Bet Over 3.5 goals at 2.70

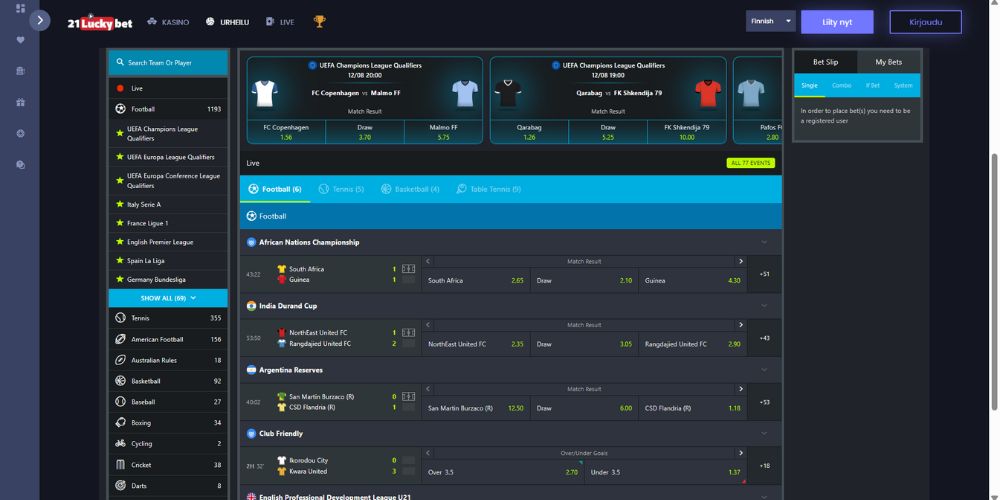click(x=503, y=472)
